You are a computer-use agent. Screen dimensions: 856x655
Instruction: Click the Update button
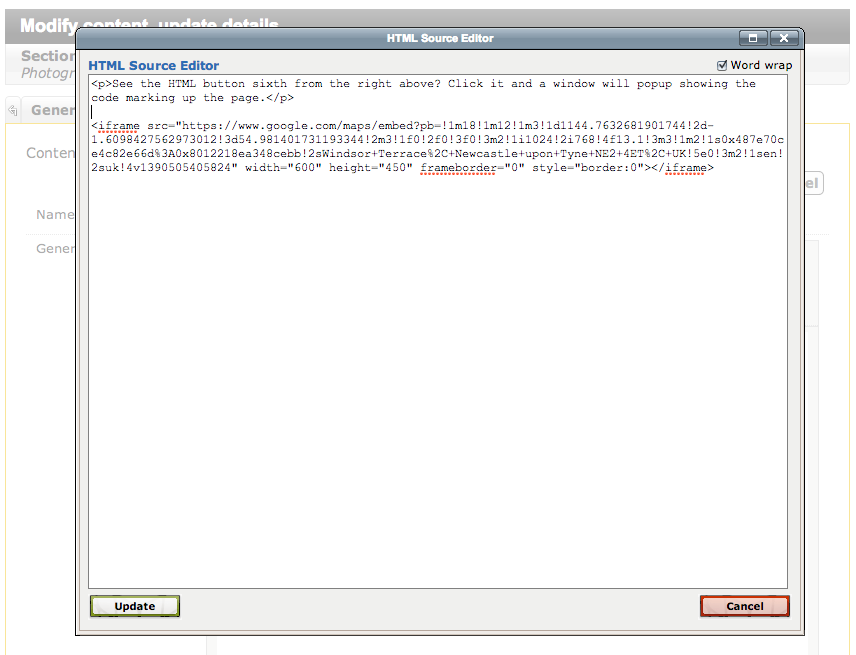click(x=135, y=606)
